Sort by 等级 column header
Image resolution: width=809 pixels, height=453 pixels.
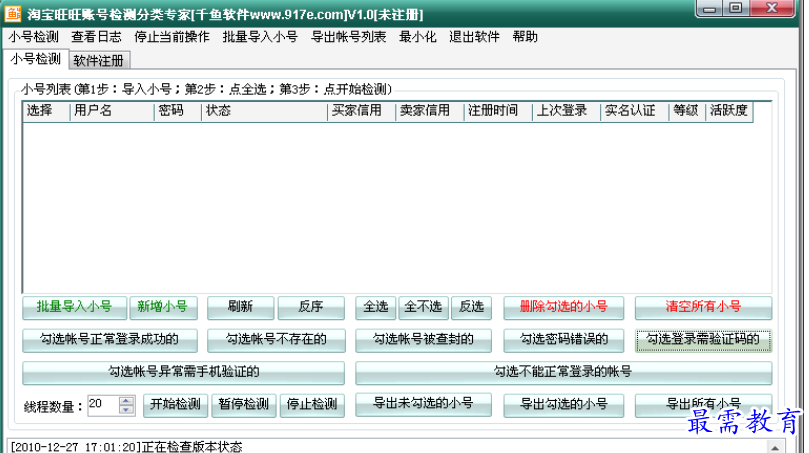click(687, 111)
